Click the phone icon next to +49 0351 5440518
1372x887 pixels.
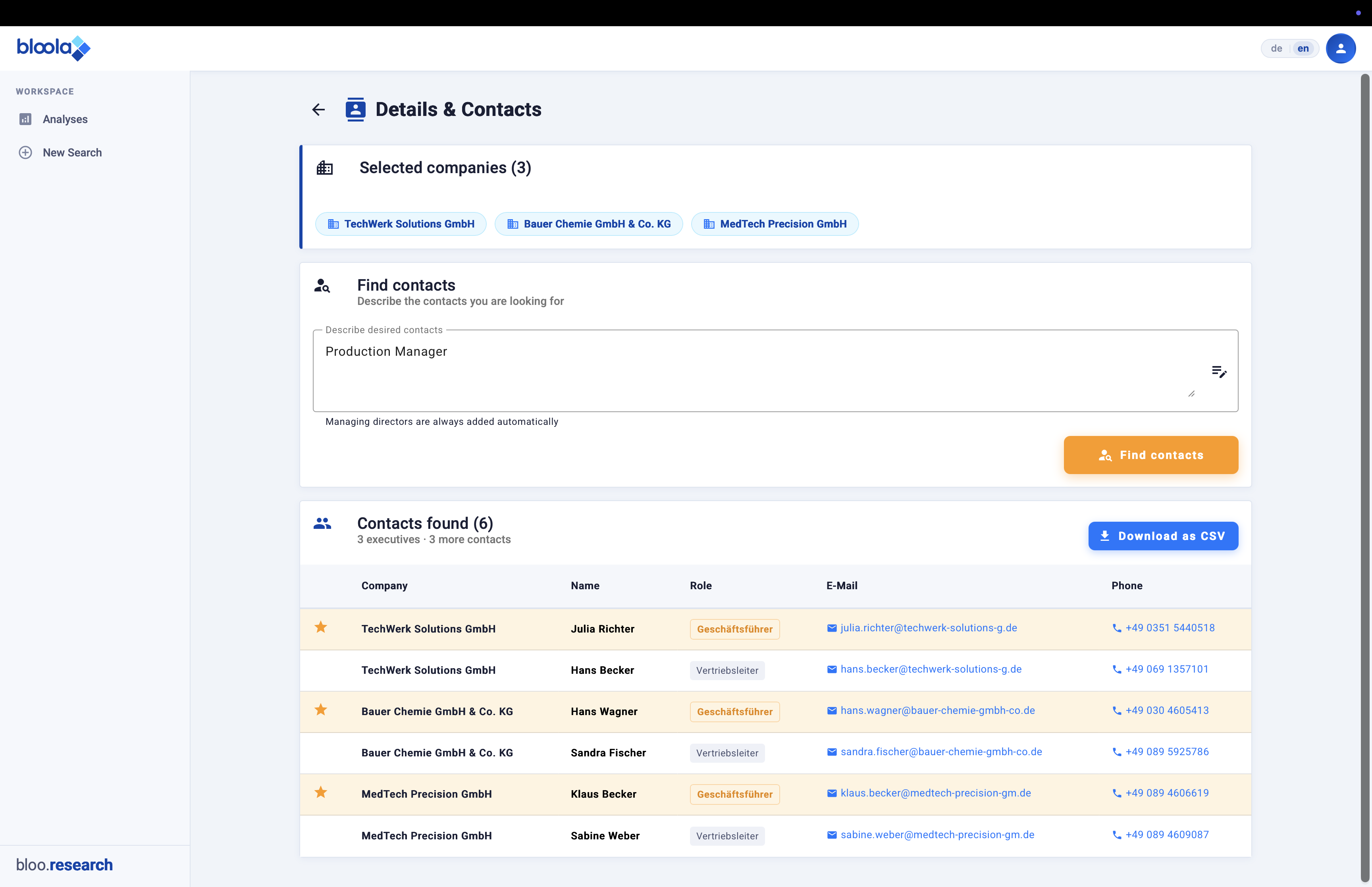(x=1116, y=629)
